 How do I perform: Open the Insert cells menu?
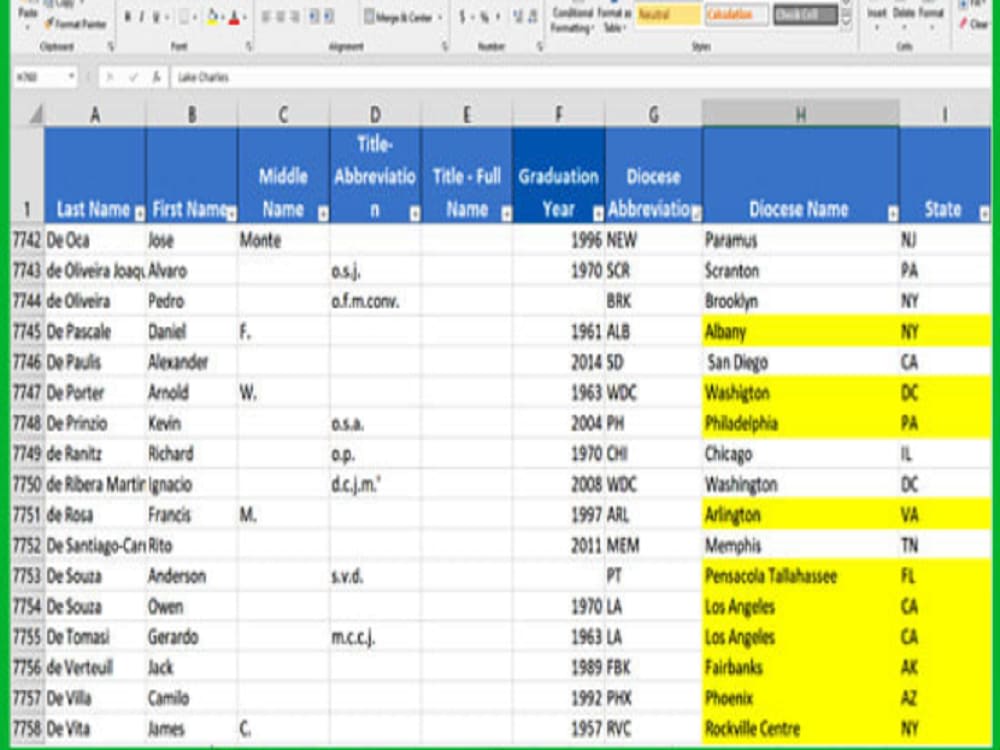coord(877,18)
